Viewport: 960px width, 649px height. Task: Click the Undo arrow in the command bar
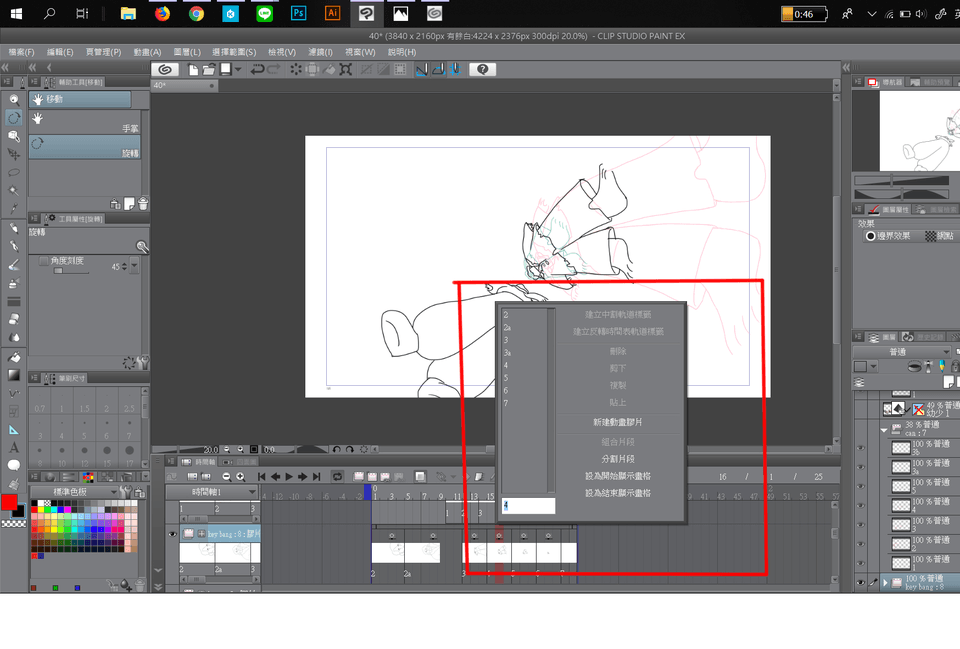257,69
